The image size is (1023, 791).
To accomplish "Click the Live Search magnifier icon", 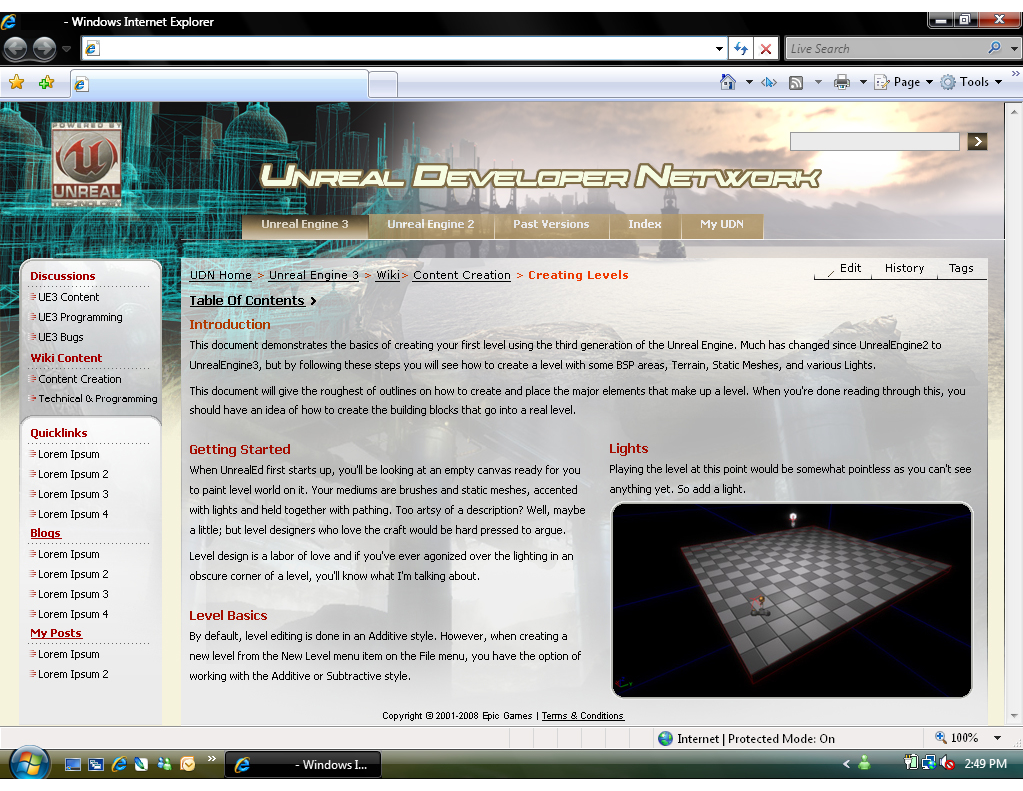I will point(994,48).
